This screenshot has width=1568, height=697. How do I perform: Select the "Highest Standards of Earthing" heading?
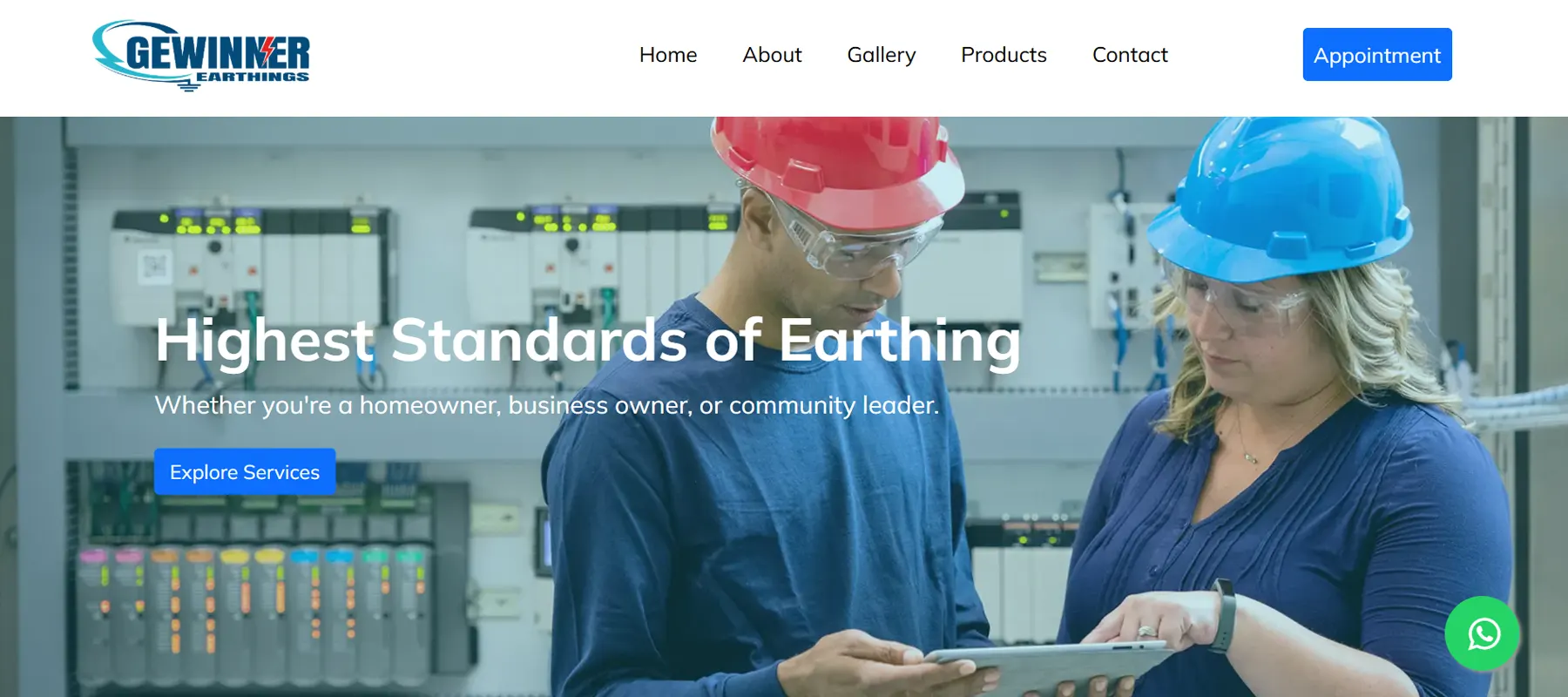click(x=588, y=342)
